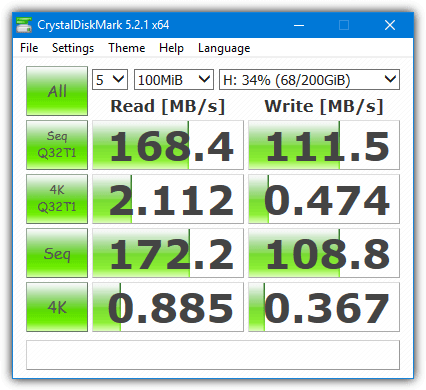Minimize the CrystalDiskMark window
Image resolution: width=426 pixels, height=390 pixels.
(x=299, y=25)
